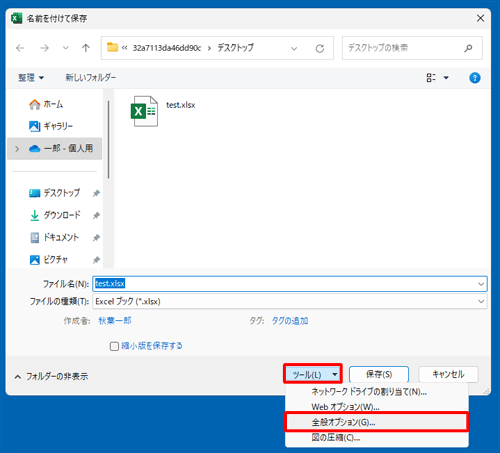The image size is (500, 453).
Task: Open デスクトップ in quick access
Action: tap(55, 193)
